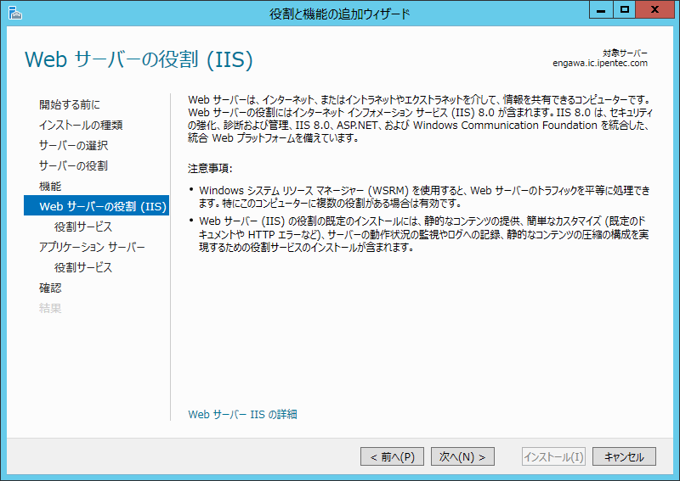The height and width of the screenshot is (481, 680).
Task: Click the title 役割と機能の追加ウィザード
Action: (340, 14)
